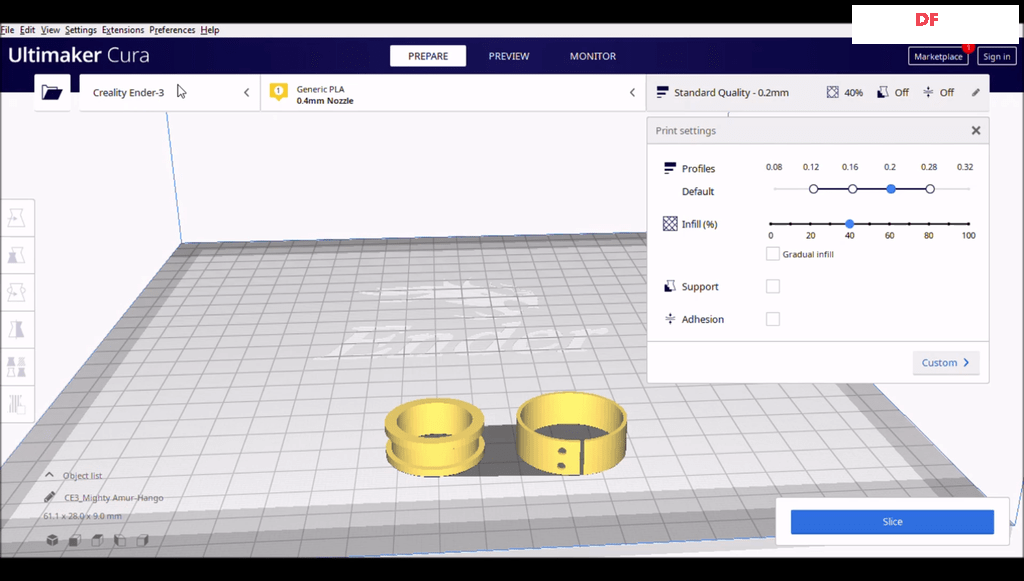The image size is (1024, 581).
Task: Click the front view cube icon
Action: point(75,540)
